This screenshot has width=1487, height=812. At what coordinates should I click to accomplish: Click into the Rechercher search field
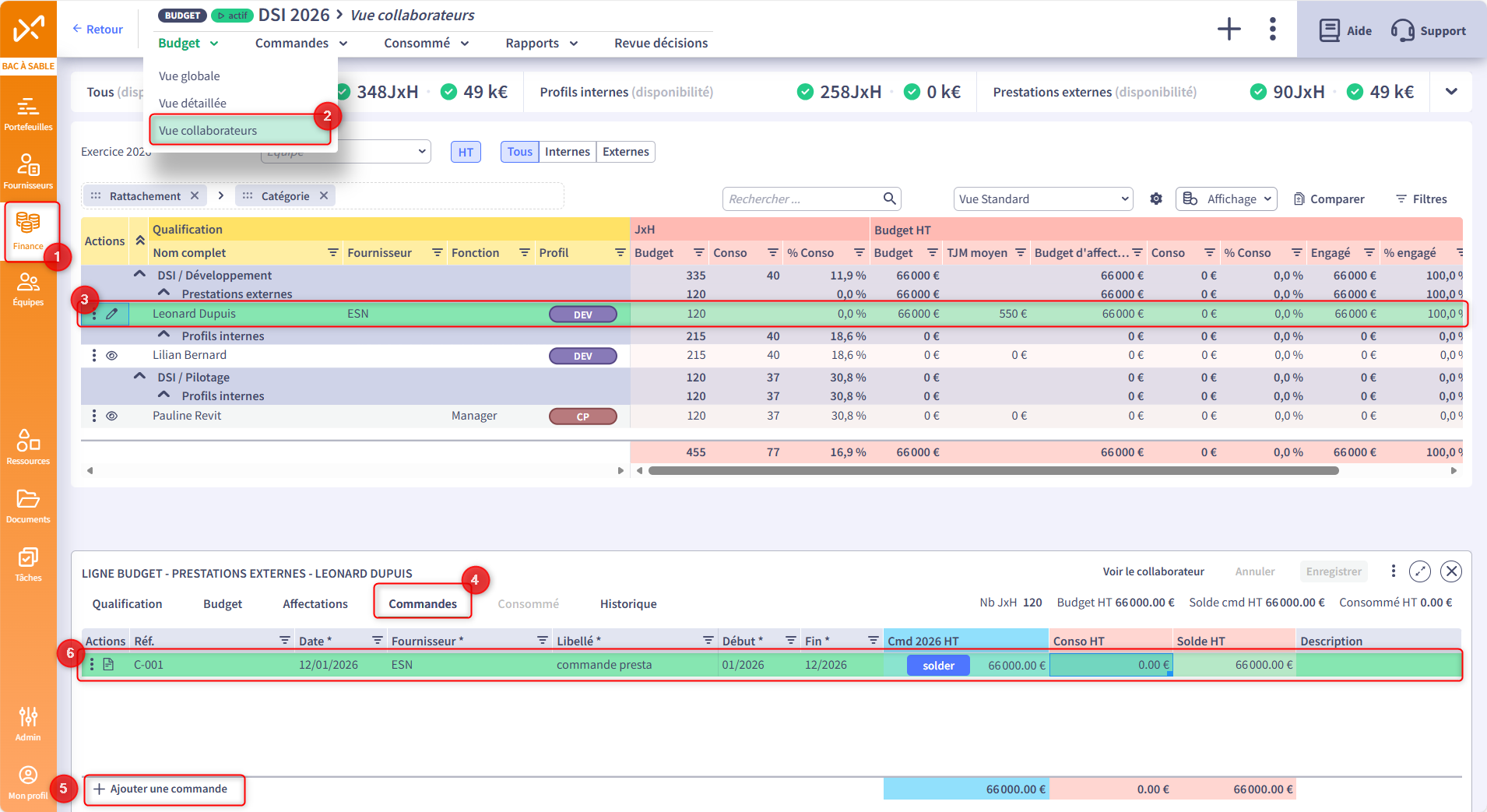(802, 199)
